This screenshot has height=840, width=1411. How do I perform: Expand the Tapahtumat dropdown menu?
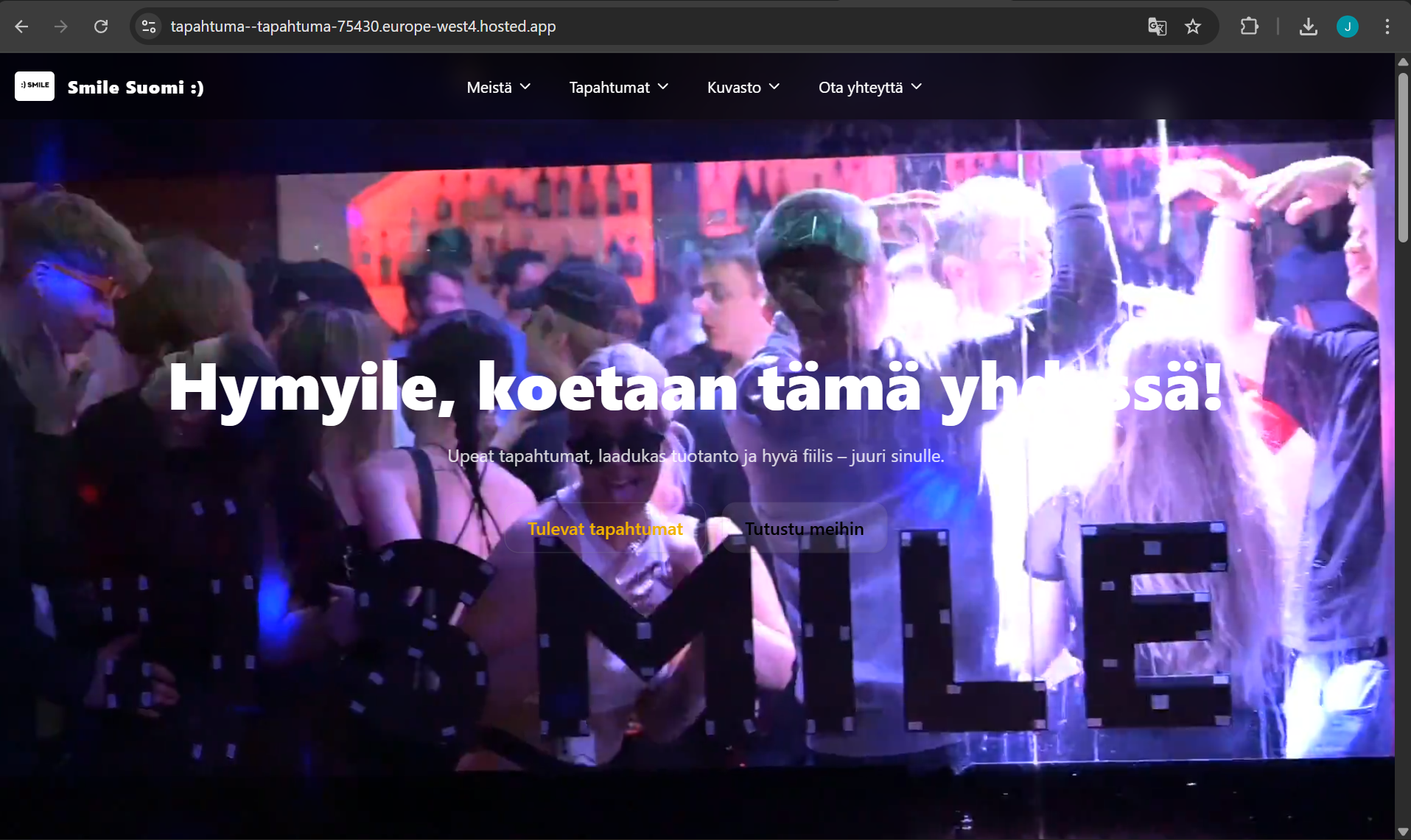click(619, 87)
